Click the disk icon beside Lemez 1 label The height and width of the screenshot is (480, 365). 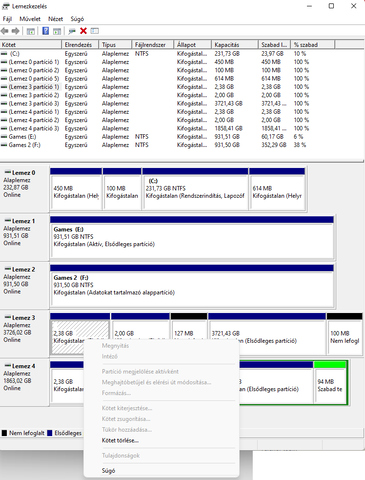[8, 221]
